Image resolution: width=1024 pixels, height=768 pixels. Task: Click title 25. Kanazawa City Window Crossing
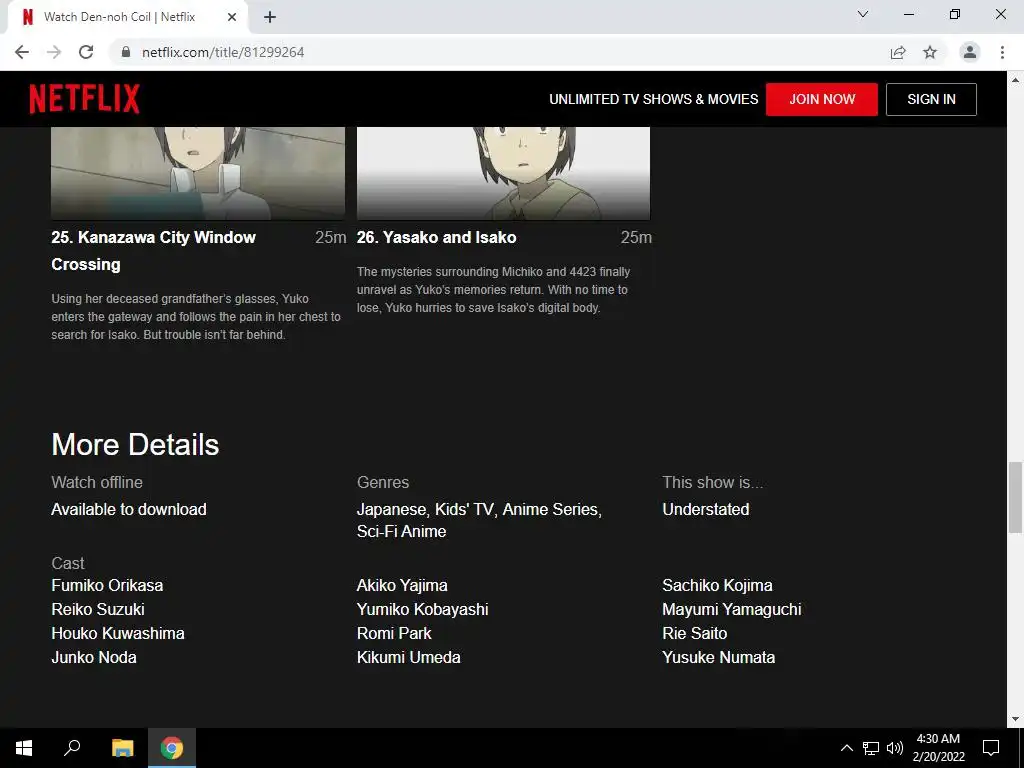(153, 251)
